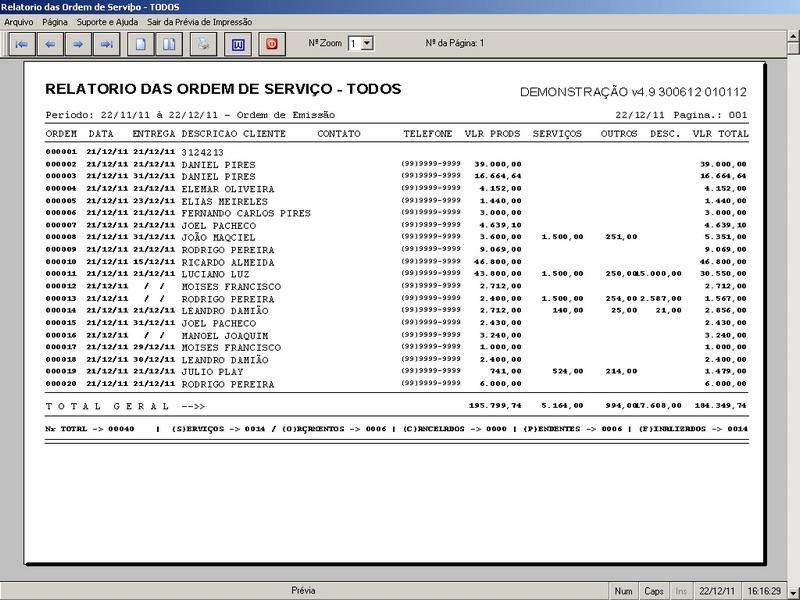Go to the first page using the toolbar arrow
This screenshot has height=600, width=800.
pos(21,44)
